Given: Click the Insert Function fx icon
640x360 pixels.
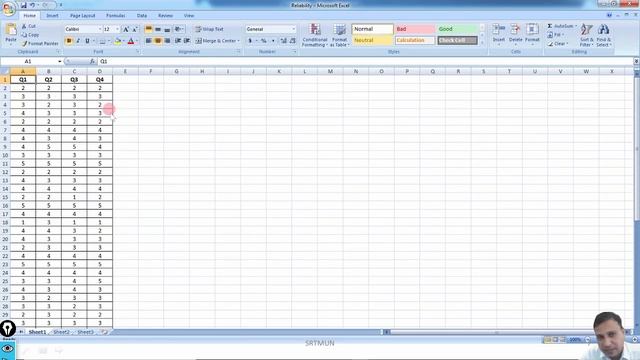Looking at the screenshot, I should point(93,61).
